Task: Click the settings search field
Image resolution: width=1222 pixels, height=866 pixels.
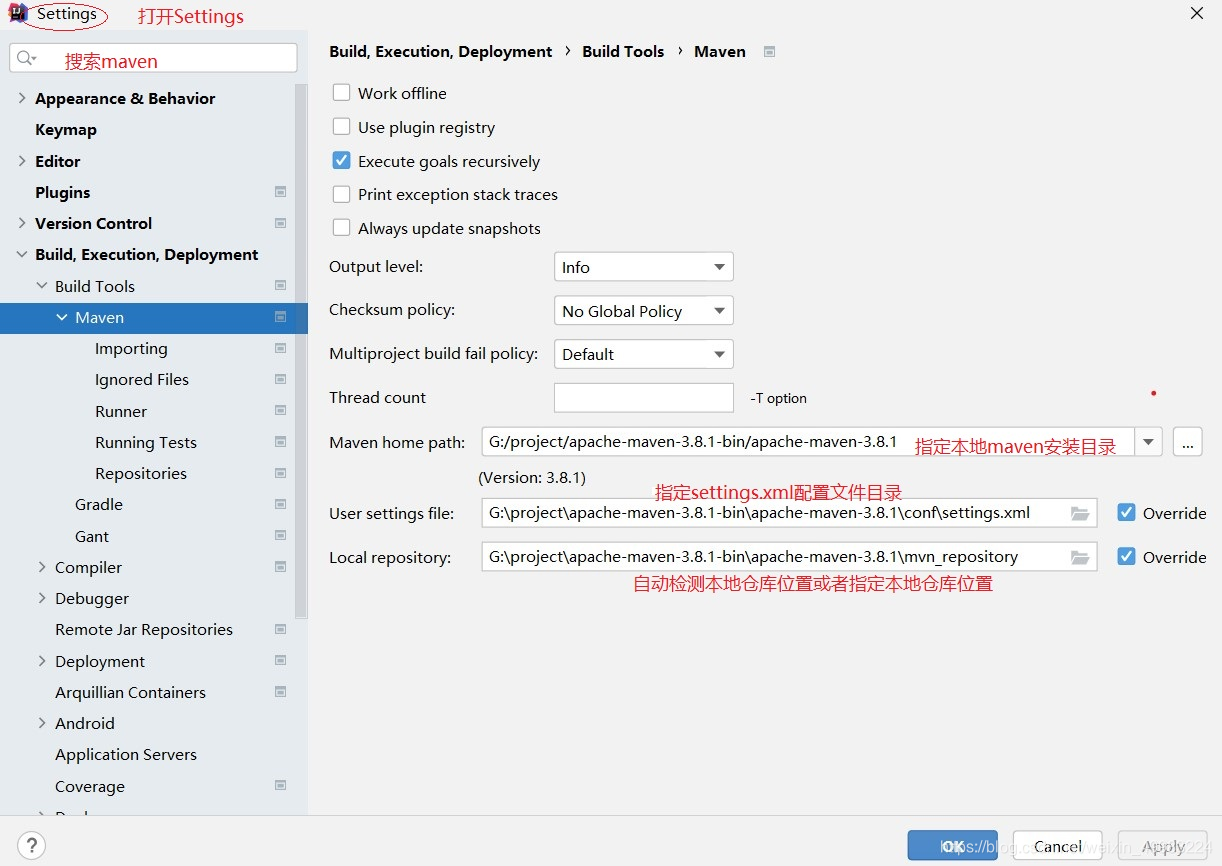Action: click(x=153, y=58)
